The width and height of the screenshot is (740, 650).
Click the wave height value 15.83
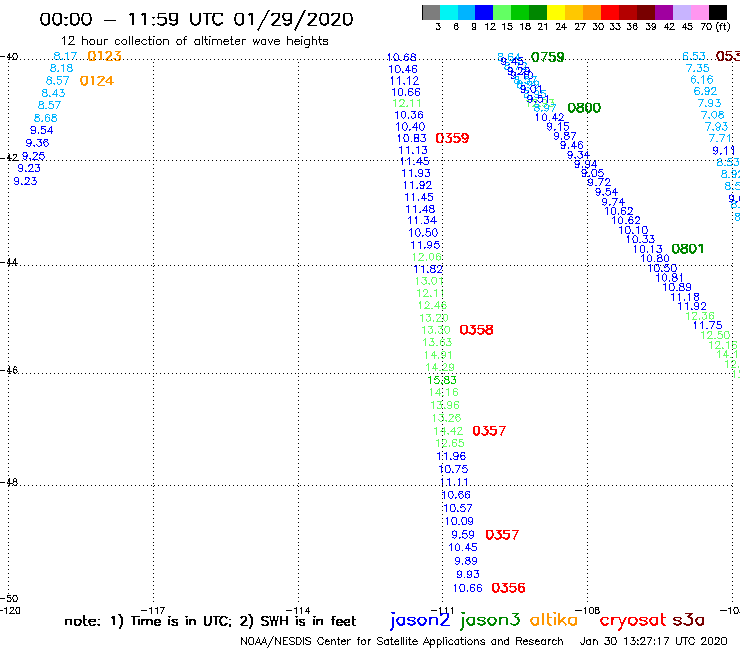(x=442, y=380)
